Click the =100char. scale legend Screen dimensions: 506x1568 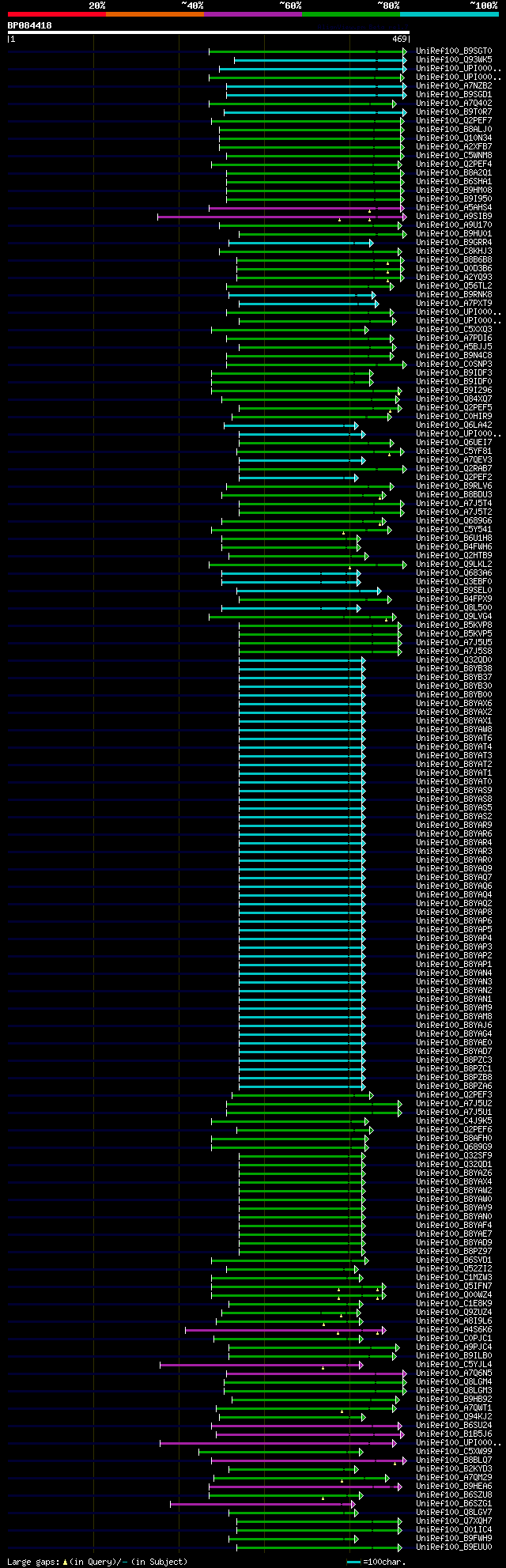(376, 1562)
